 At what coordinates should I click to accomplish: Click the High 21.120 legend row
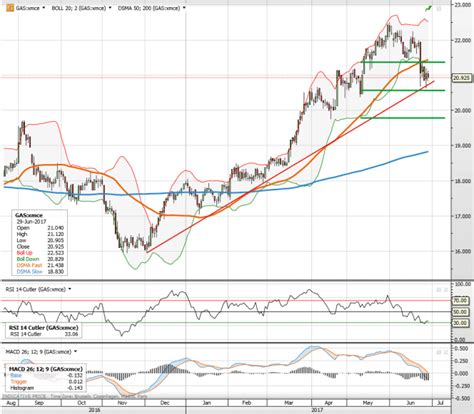[x=40, y=234]
